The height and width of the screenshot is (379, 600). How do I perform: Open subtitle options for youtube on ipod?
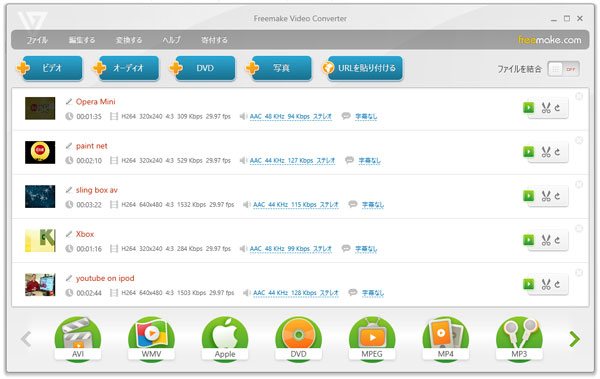coord(373,293)
